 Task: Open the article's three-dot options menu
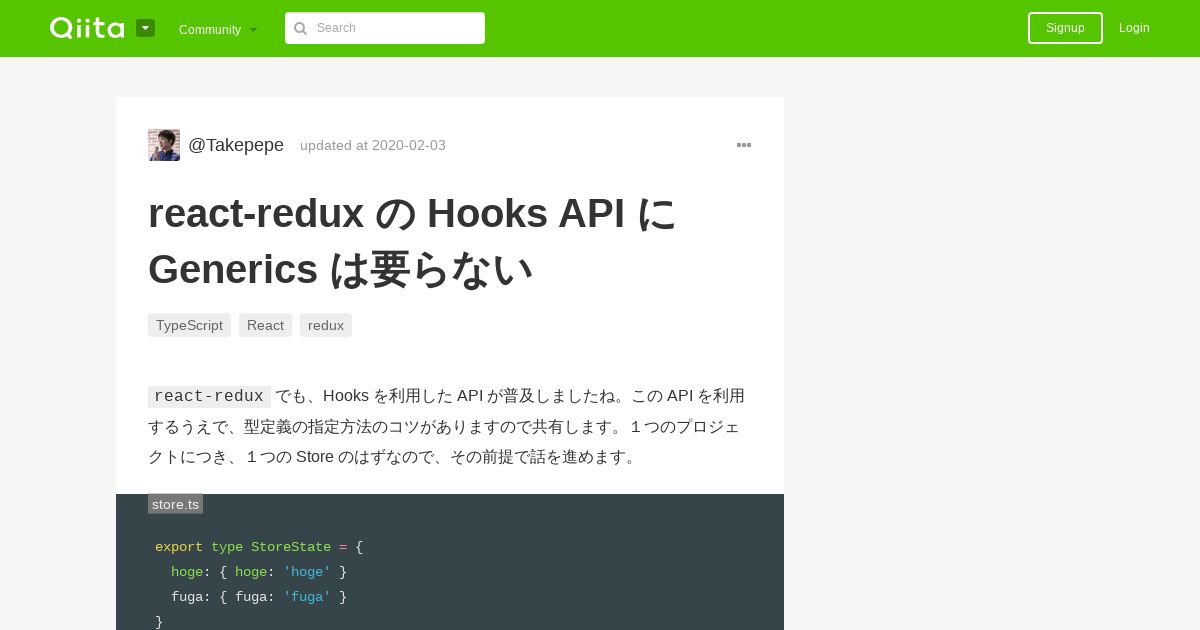coord(744,145)
